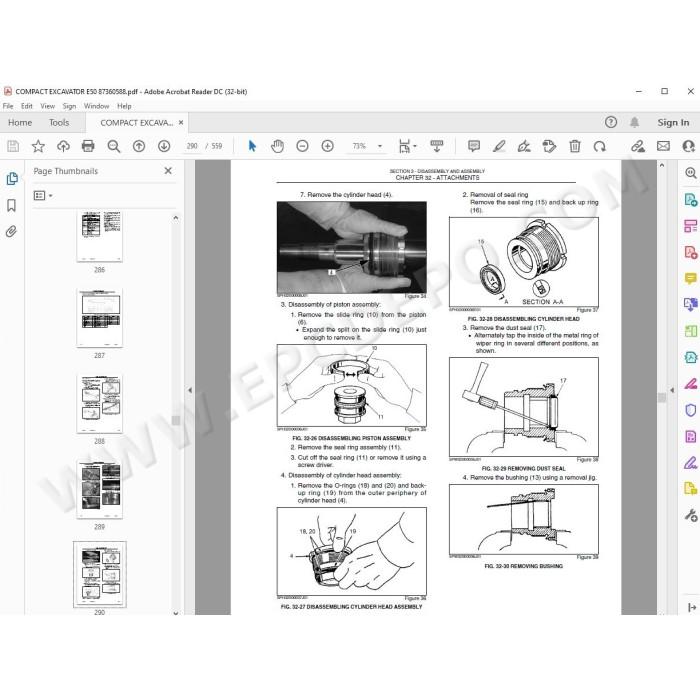Image resolution: width=700 pixels, height=700 pixels.
Task: Open the Help menu
Action: tap(124, 106)
